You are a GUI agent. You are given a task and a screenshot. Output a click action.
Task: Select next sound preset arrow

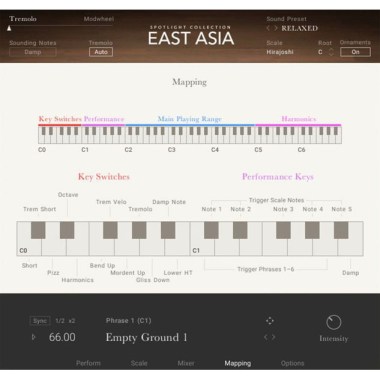pyautogui.click(x=275, y=28)
